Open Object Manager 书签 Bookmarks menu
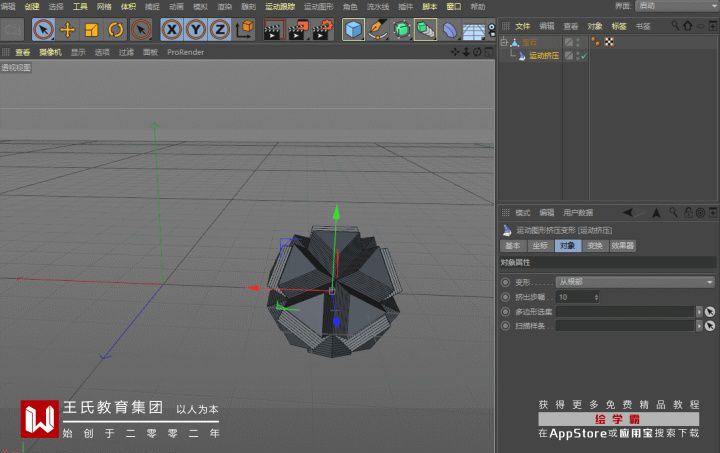 tap(643, 26)
